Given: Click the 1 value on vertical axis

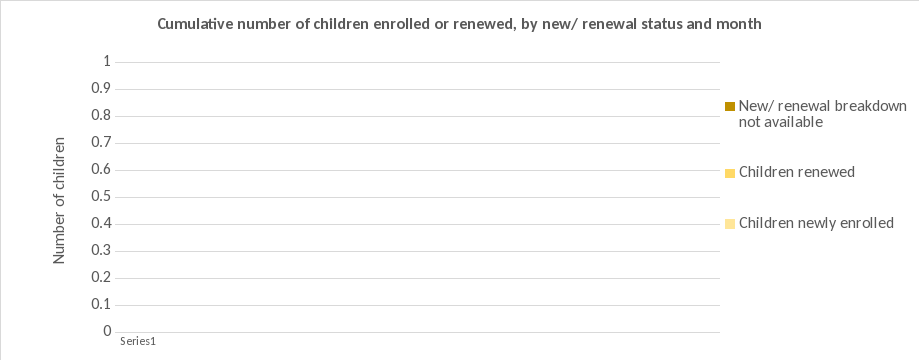Looking at the screenshot, I should click(107, 62).
